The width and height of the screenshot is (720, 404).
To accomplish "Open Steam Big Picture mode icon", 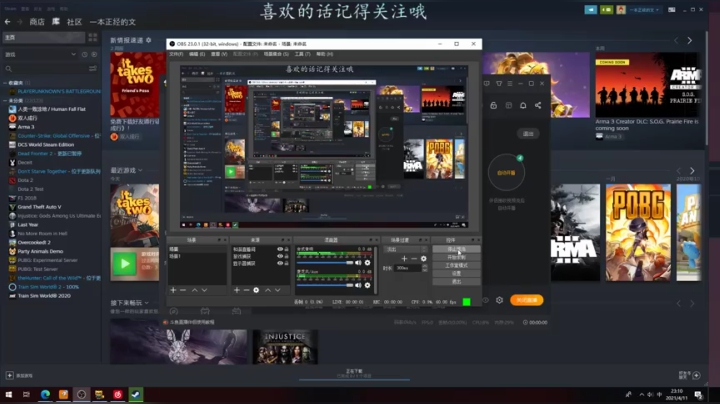I will point(672,10).
